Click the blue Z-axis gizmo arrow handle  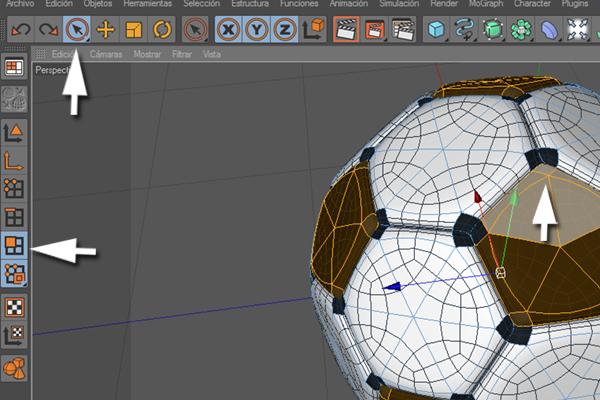[x=392, y=286]
